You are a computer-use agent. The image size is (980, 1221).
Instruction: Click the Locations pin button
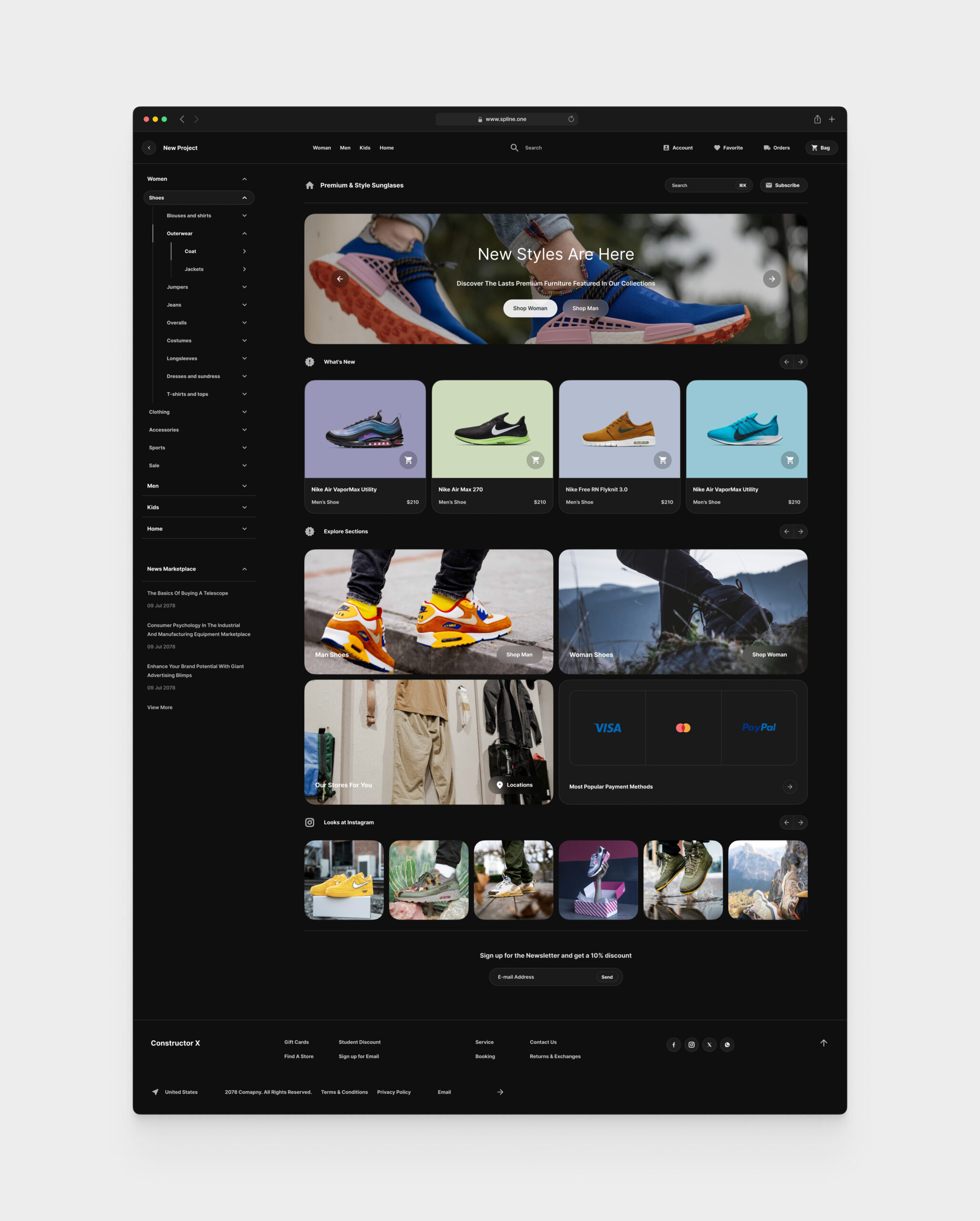click(x=515, y=785)
